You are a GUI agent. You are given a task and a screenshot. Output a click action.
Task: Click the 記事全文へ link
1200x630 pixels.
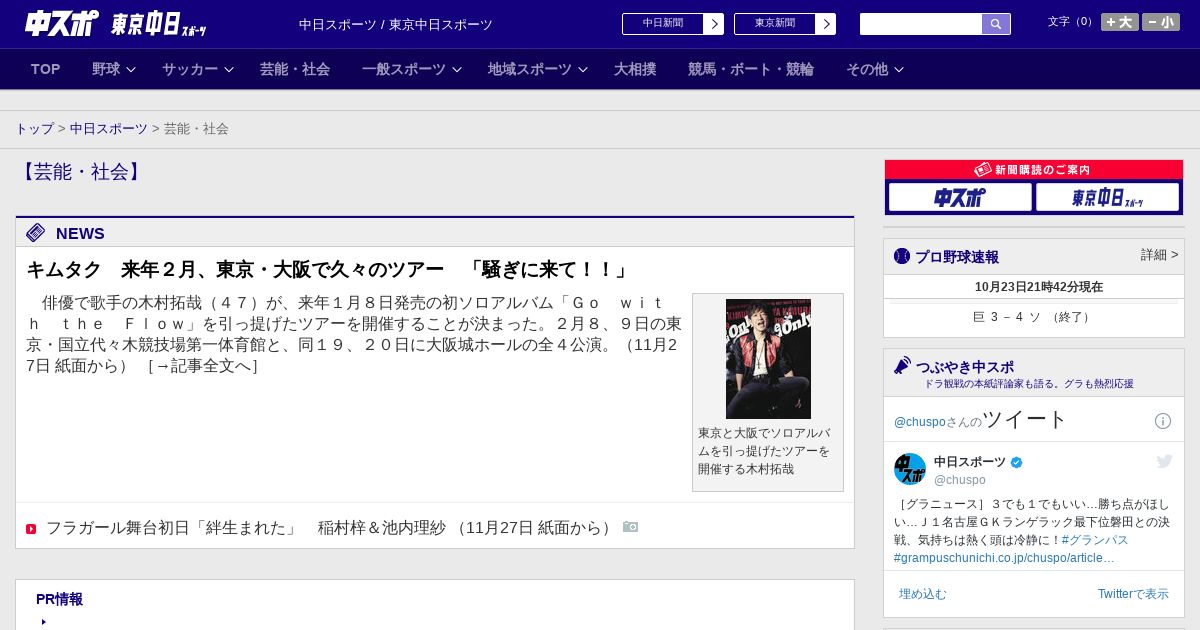tap(202, 366)
